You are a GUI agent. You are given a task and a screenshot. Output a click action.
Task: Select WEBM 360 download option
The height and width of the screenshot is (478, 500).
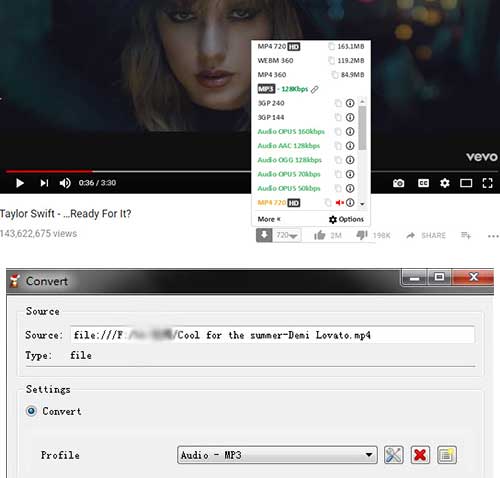[311, 60]
